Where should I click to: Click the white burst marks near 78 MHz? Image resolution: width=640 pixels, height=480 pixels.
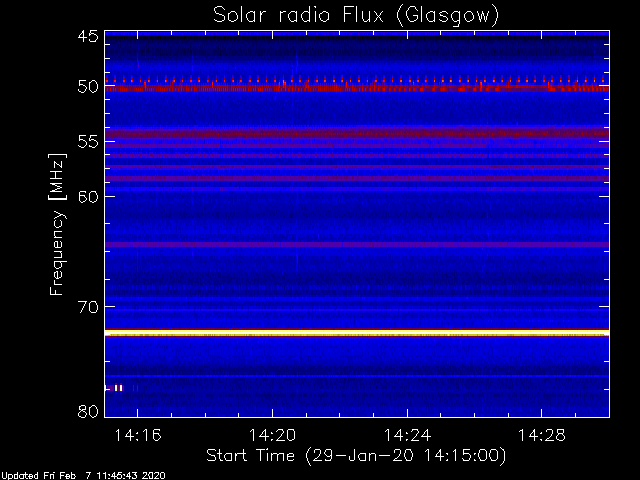[116, 388]
